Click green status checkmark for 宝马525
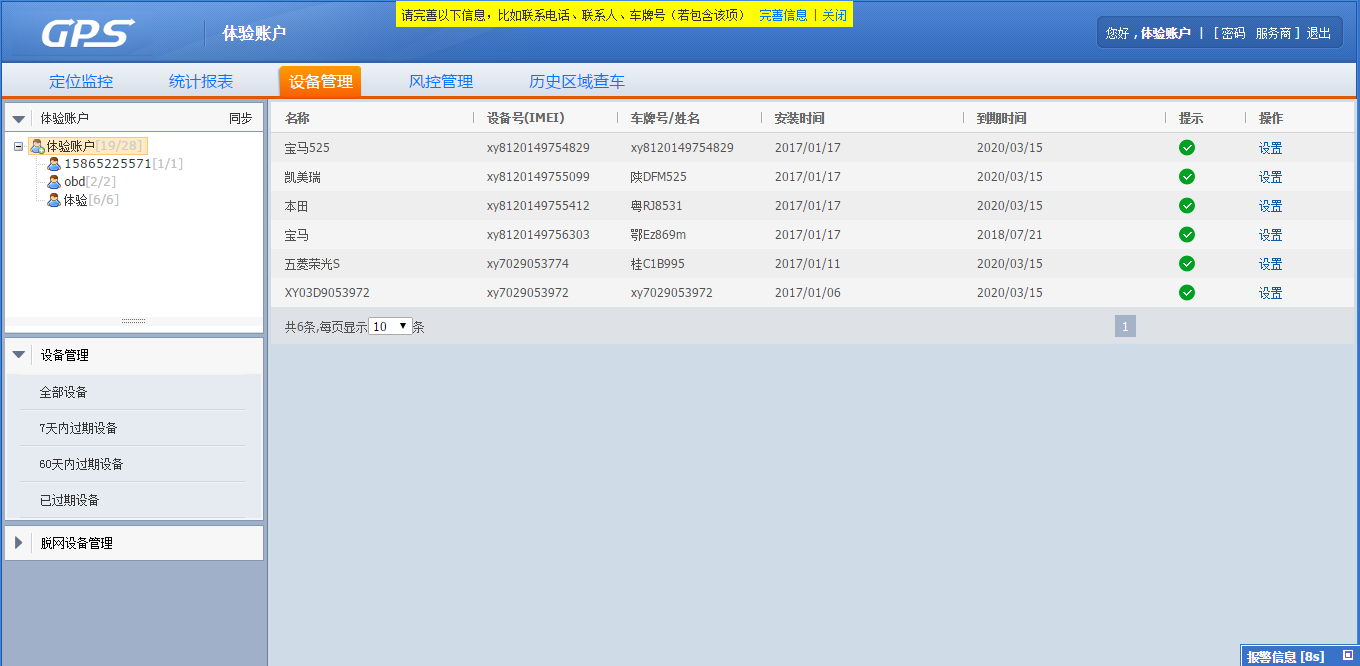Image resolution: width=1360 pixels, height=666 pixels. [1187, 148]
